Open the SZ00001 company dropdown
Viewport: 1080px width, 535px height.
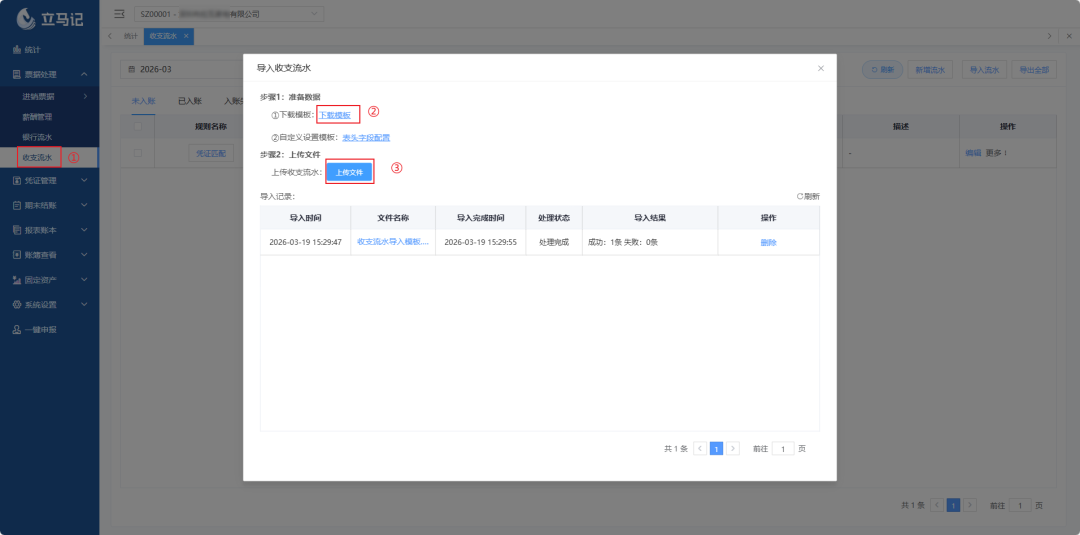coord(228,14)
